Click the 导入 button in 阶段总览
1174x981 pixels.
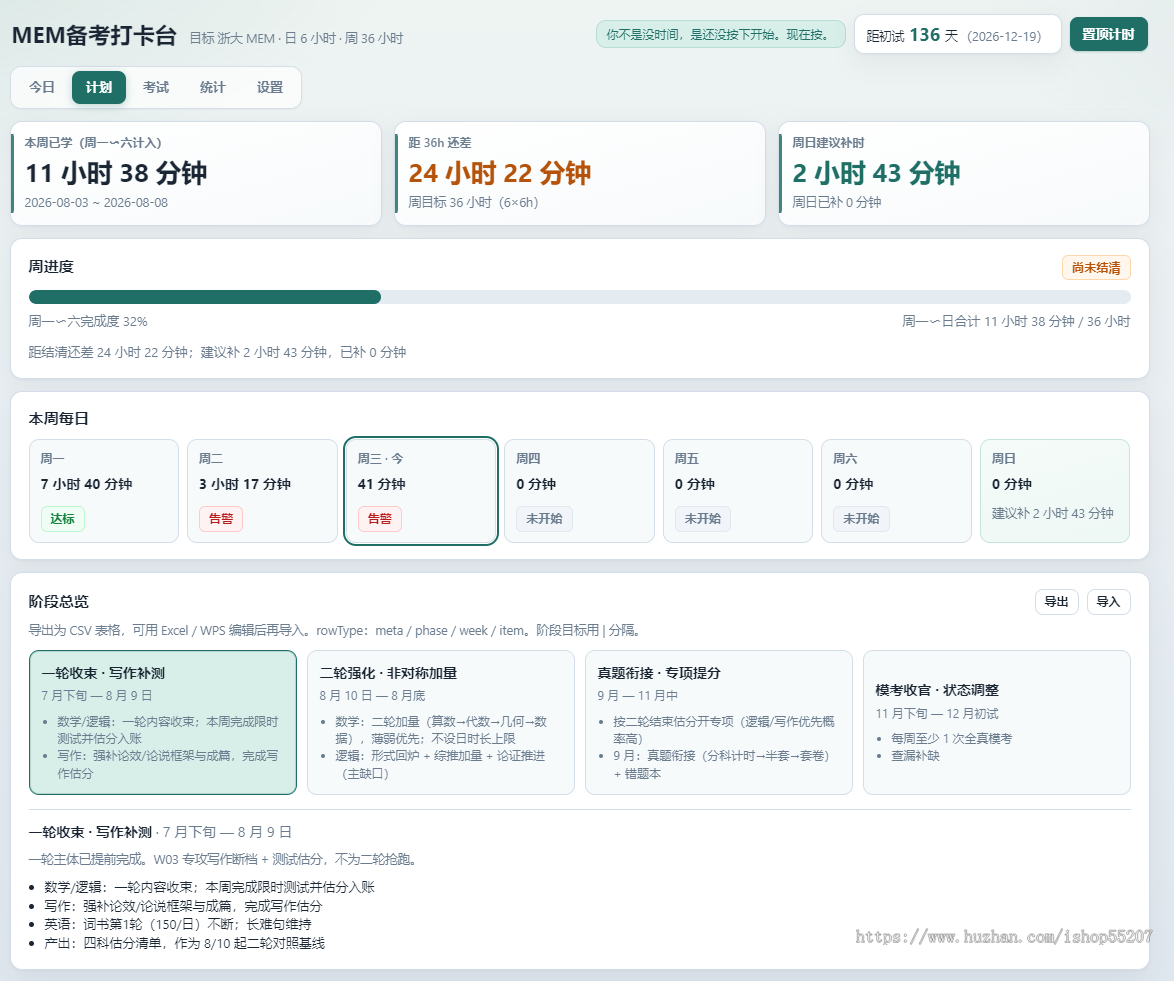point(1108,602)
